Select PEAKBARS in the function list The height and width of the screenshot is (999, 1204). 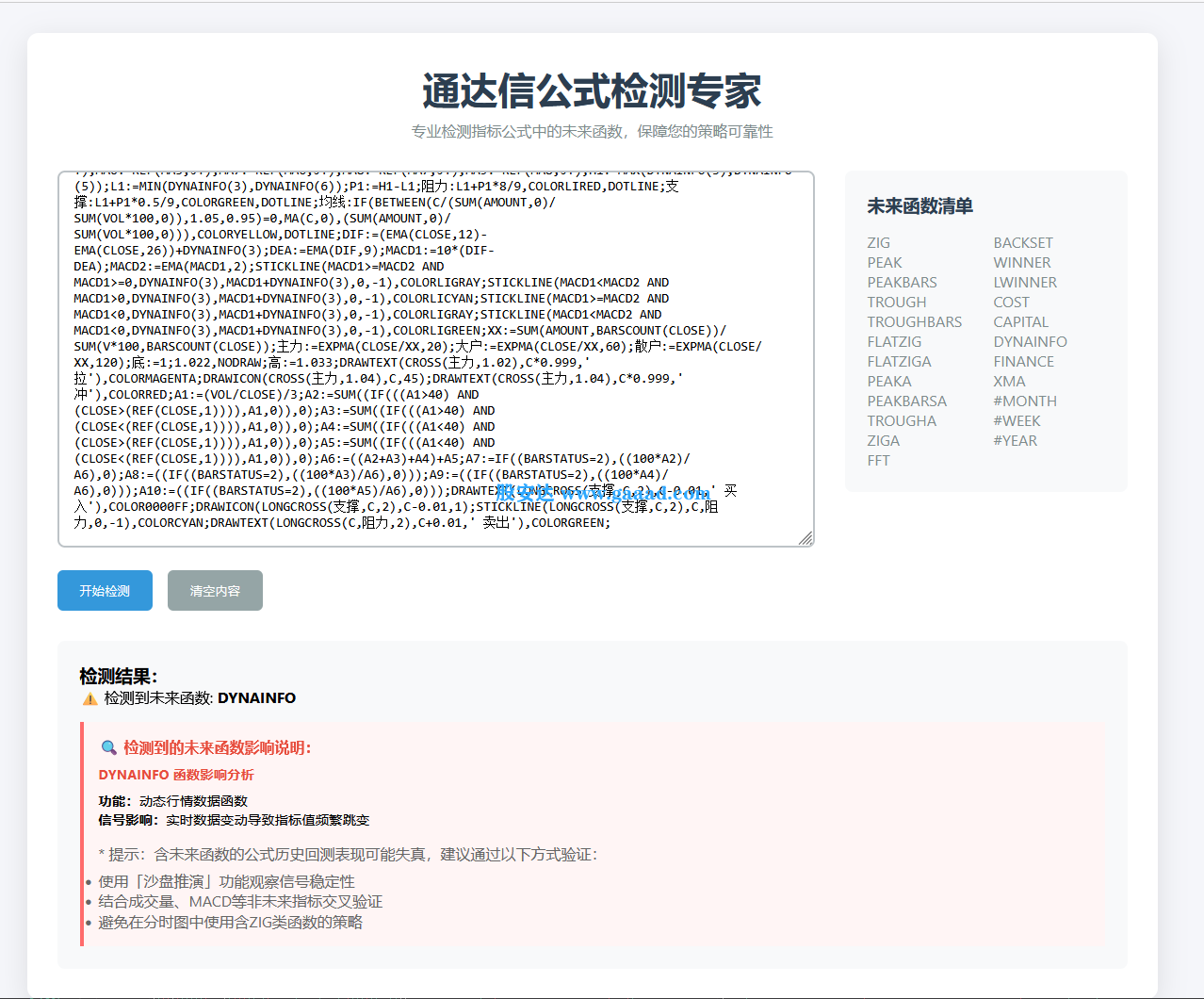tap(903, 282)
